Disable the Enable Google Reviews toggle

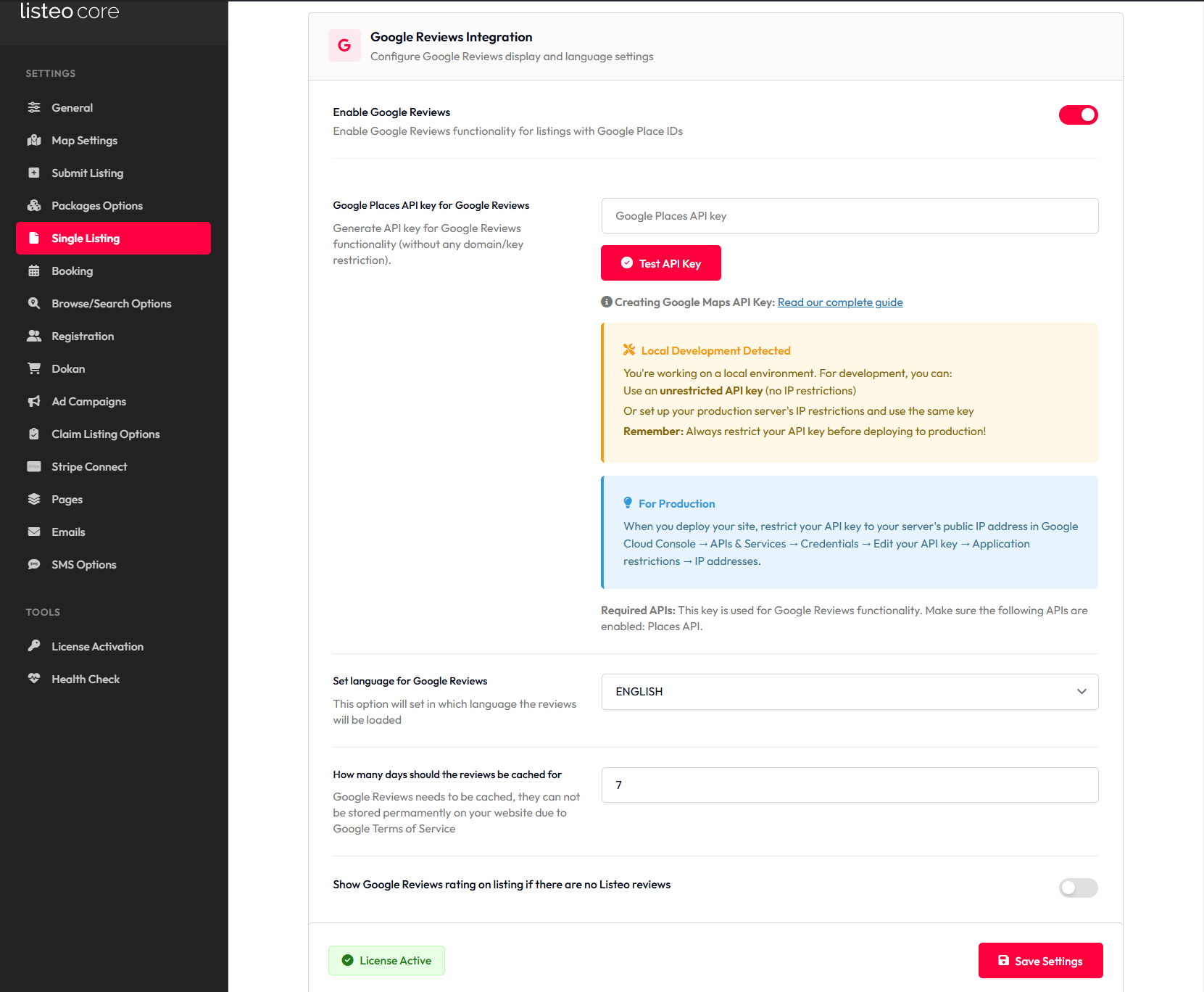(1078, 115)
